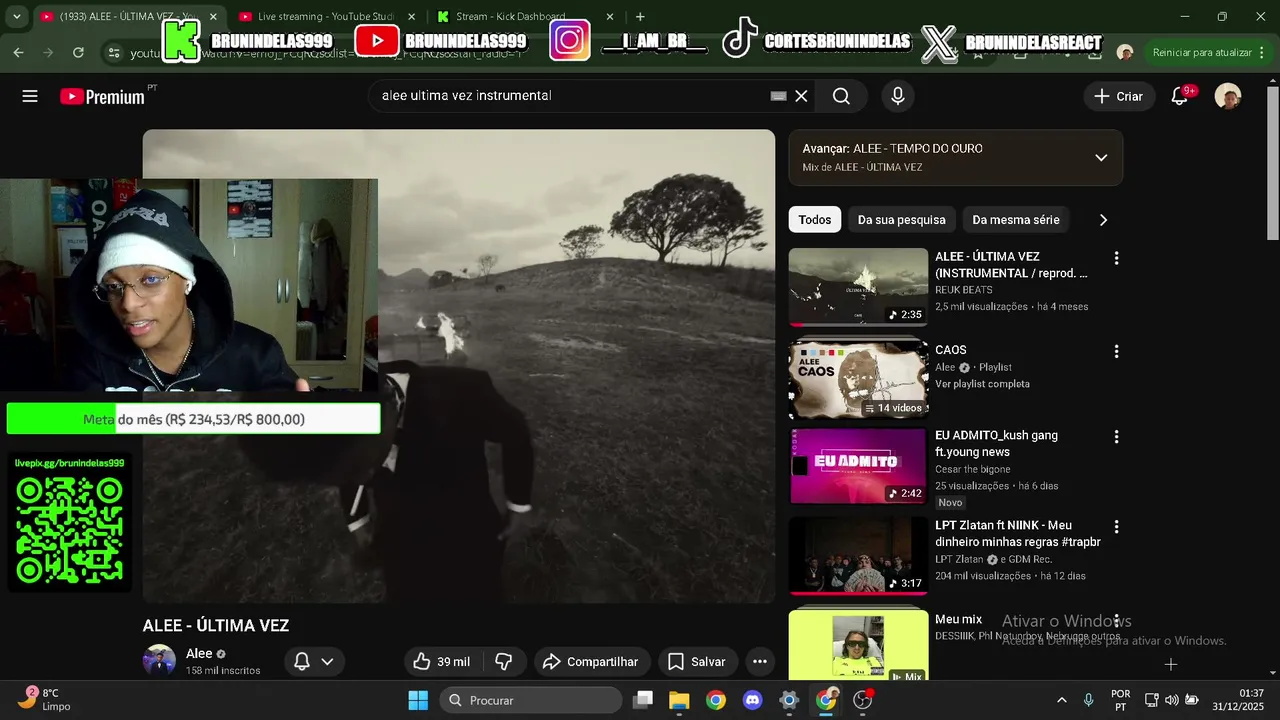Open File Explorer from taskbar
This screenshot has width=1280, height=720.
[x=679, y=700]
